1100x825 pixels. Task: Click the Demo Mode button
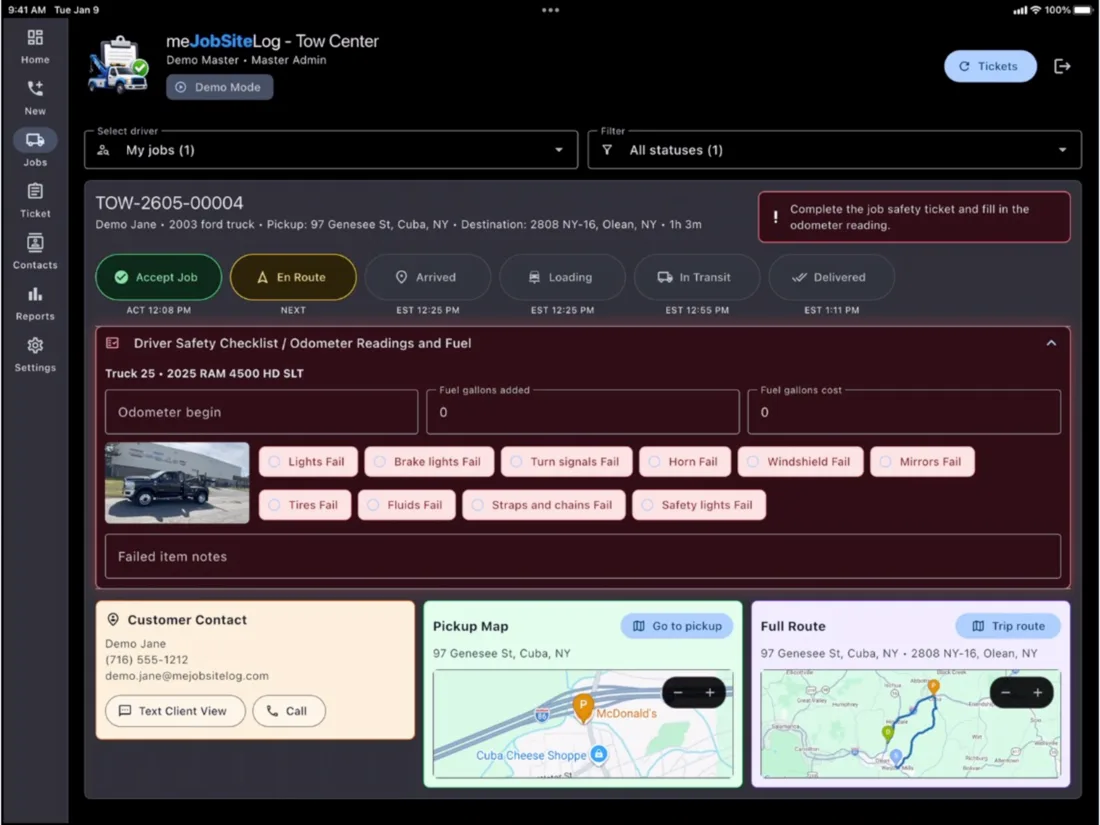coord(220,87)
